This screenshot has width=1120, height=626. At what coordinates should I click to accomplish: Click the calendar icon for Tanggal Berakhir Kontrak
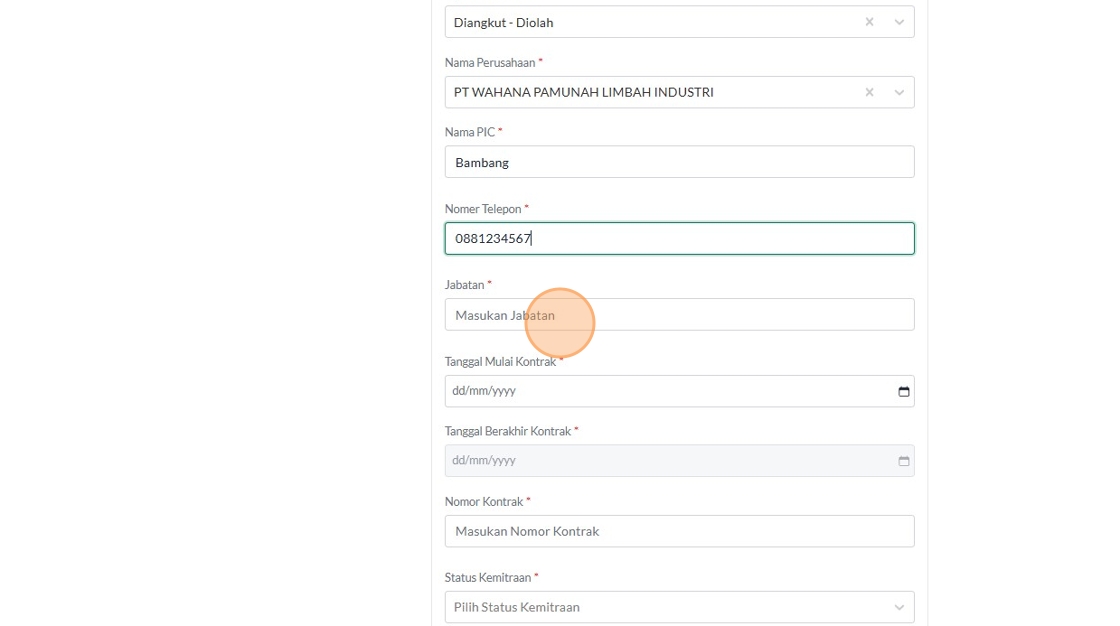click(x=904, y=461)
